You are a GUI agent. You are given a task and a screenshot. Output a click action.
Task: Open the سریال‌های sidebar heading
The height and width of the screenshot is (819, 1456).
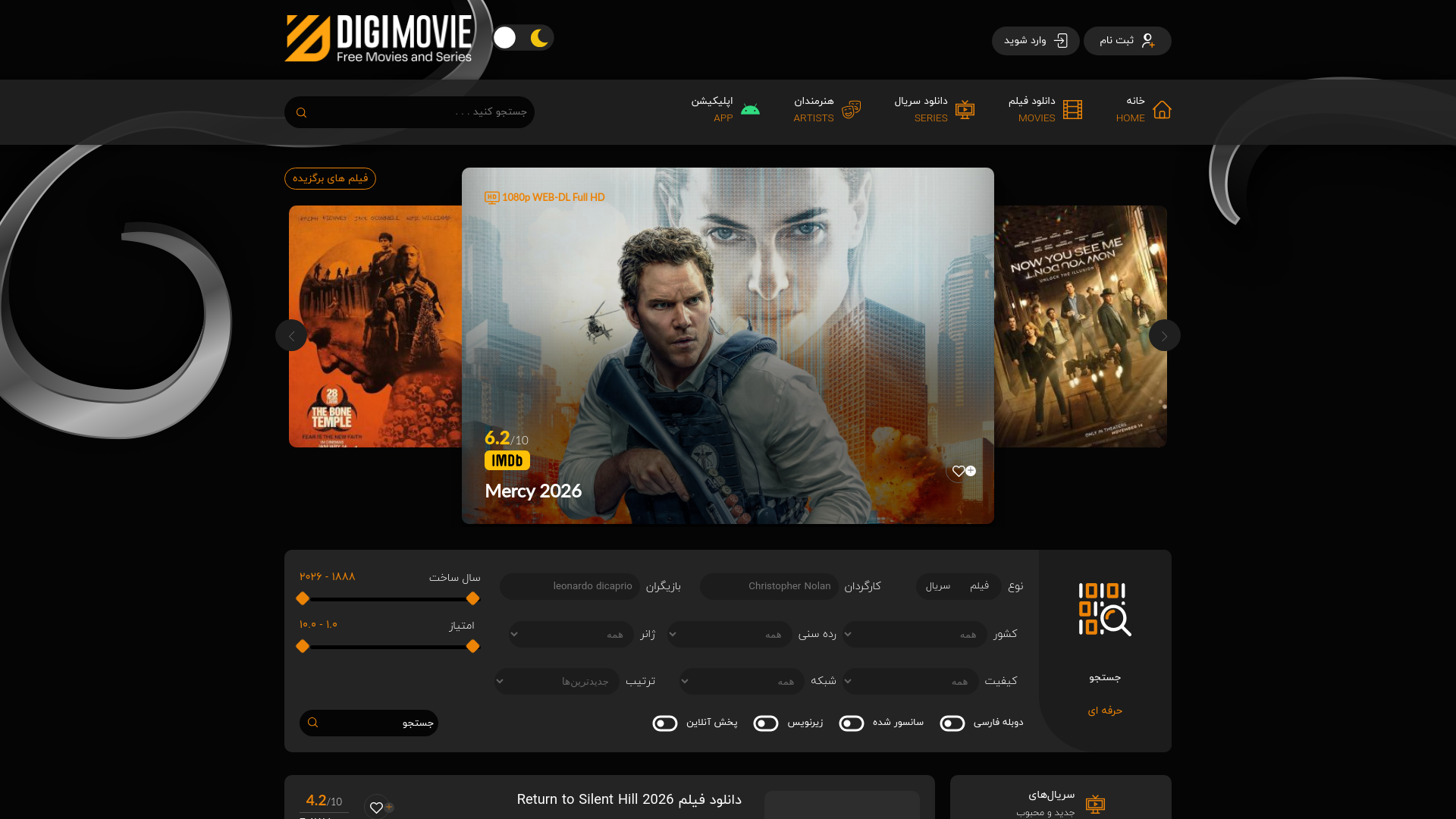(1051, 795)
